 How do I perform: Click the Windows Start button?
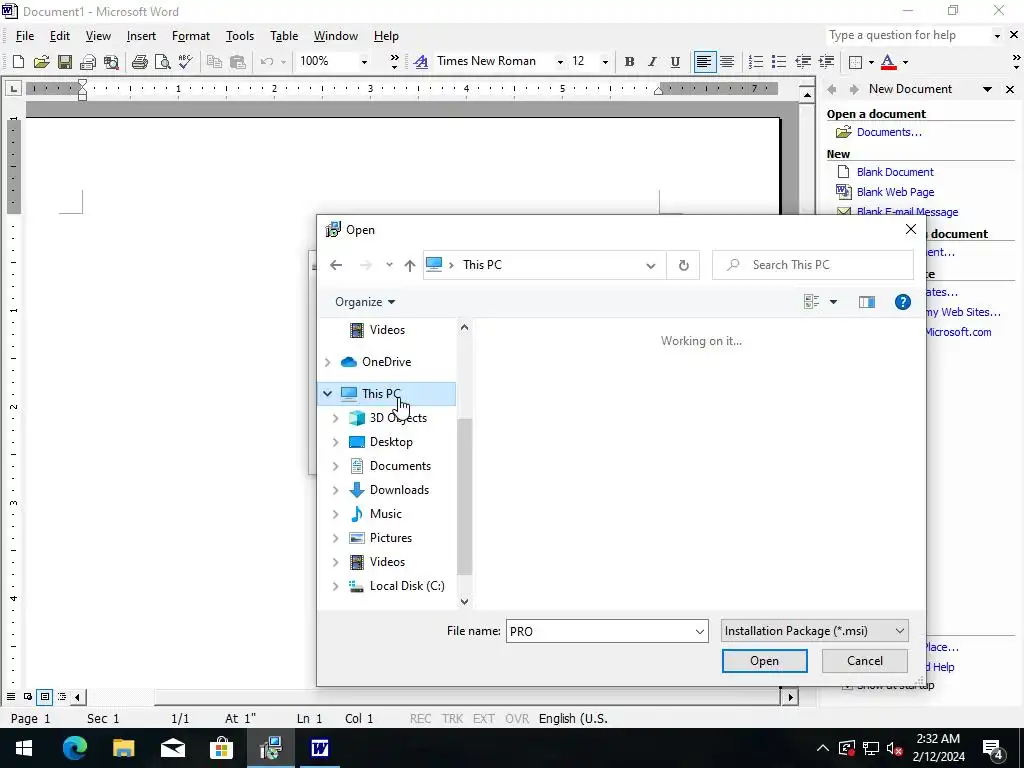[24, 748]
